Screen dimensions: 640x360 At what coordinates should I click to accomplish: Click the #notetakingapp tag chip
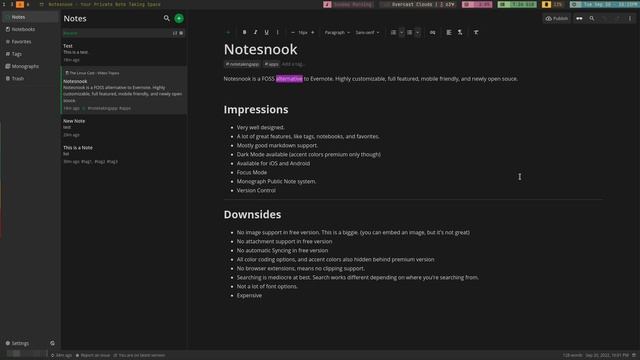pos(242,64)
